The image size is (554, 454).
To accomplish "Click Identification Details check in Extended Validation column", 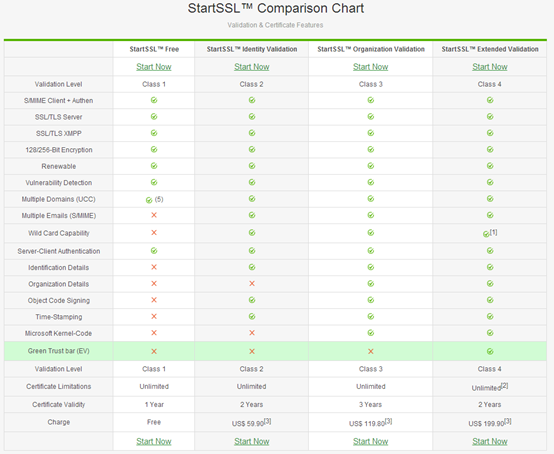I will point(490,267).
